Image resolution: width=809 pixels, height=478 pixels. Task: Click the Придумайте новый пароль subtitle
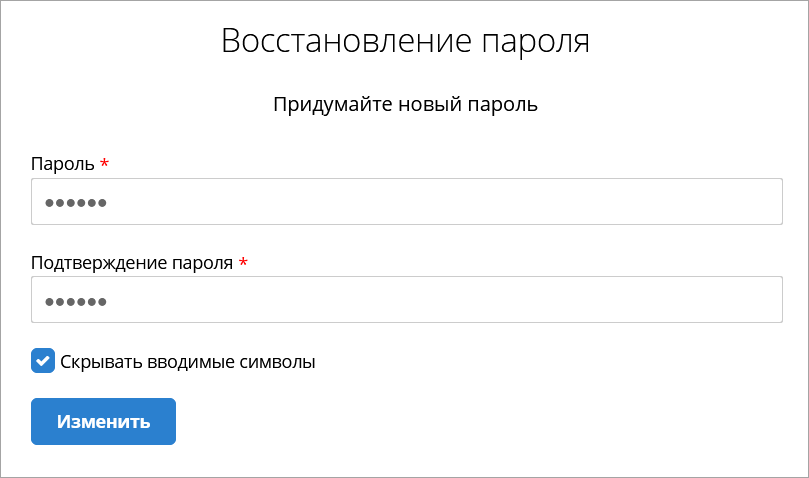[405, 104]
